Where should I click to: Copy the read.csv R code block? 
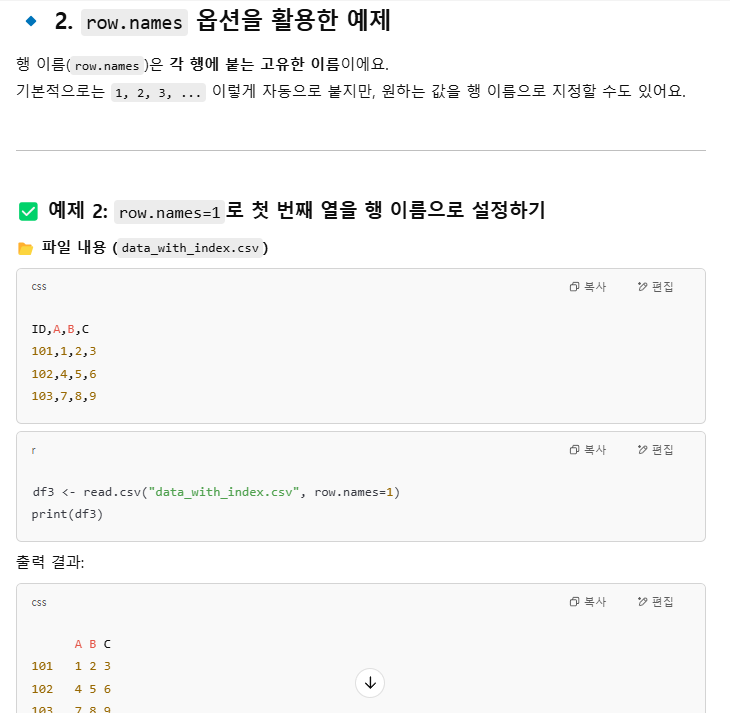coord(588,450)
